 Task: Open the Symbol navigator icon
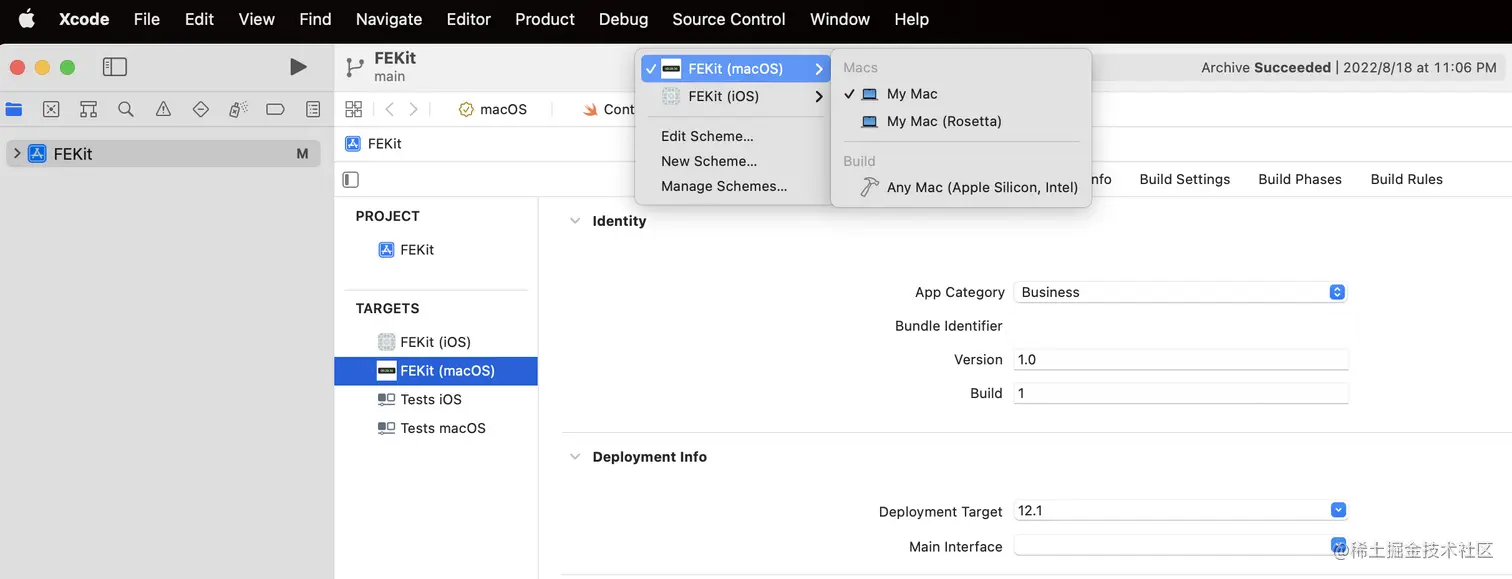88,109
